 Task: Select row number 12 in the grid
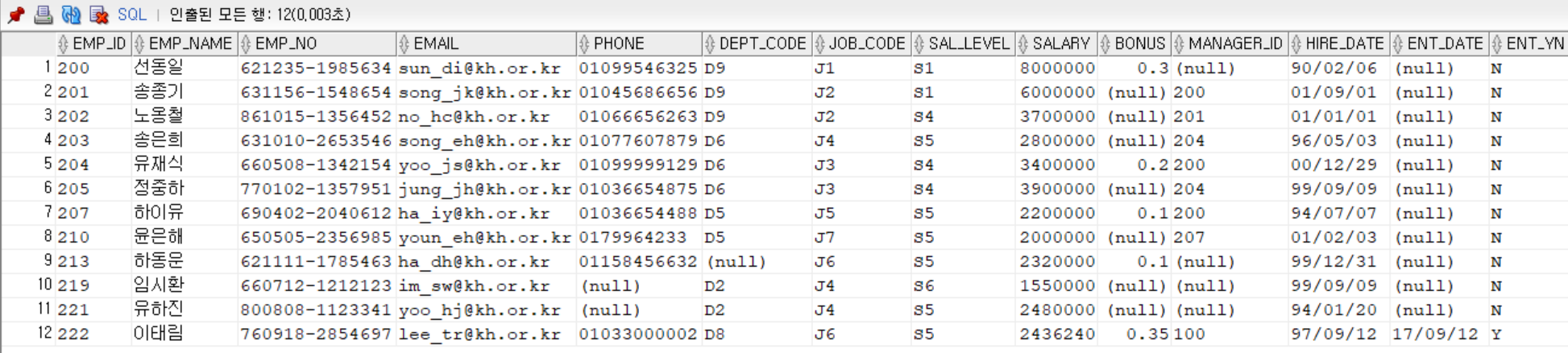tap(28, 334)
